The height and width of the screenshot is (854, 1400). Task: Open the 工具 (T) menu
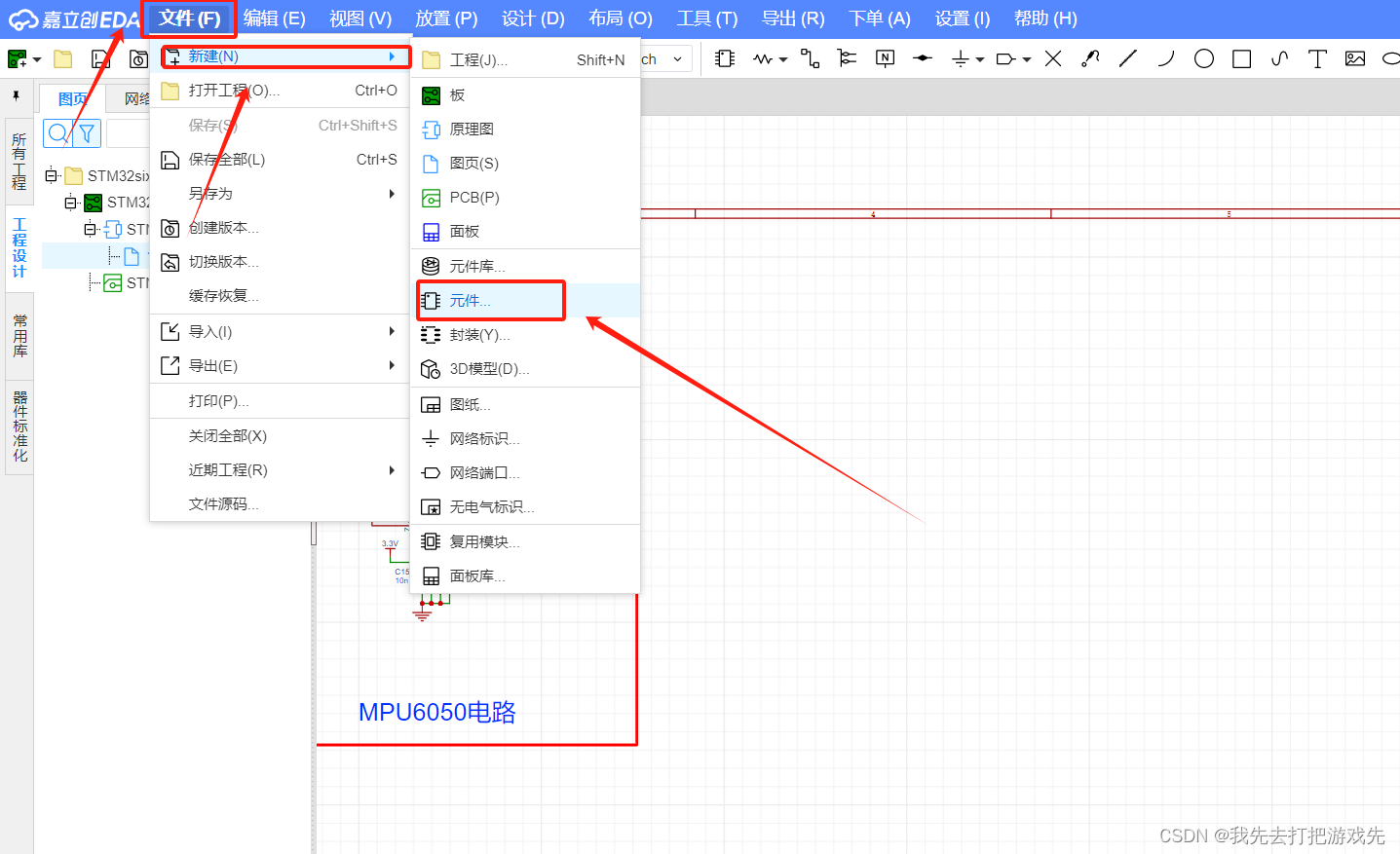pos(707,19)
